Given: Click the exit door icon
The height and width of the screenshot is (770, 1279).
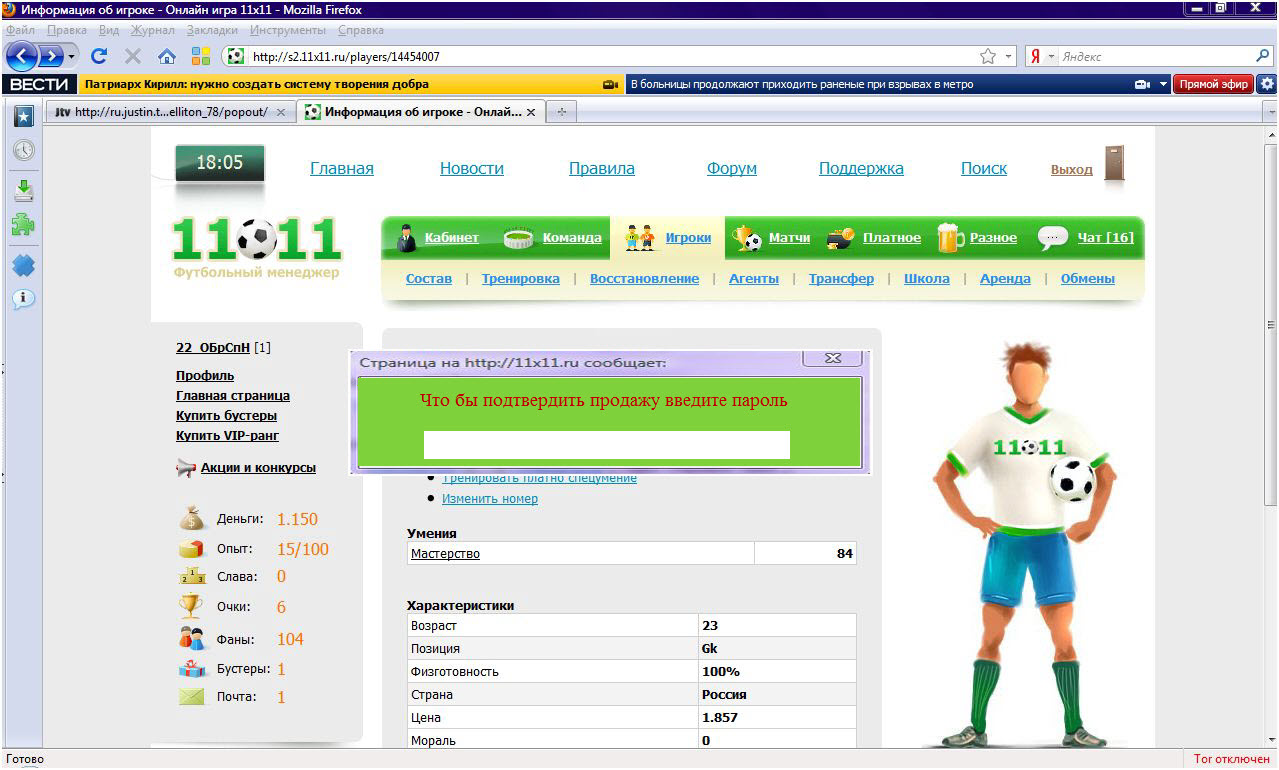Looking at the screenshot, I should (x=1114, y=164).
